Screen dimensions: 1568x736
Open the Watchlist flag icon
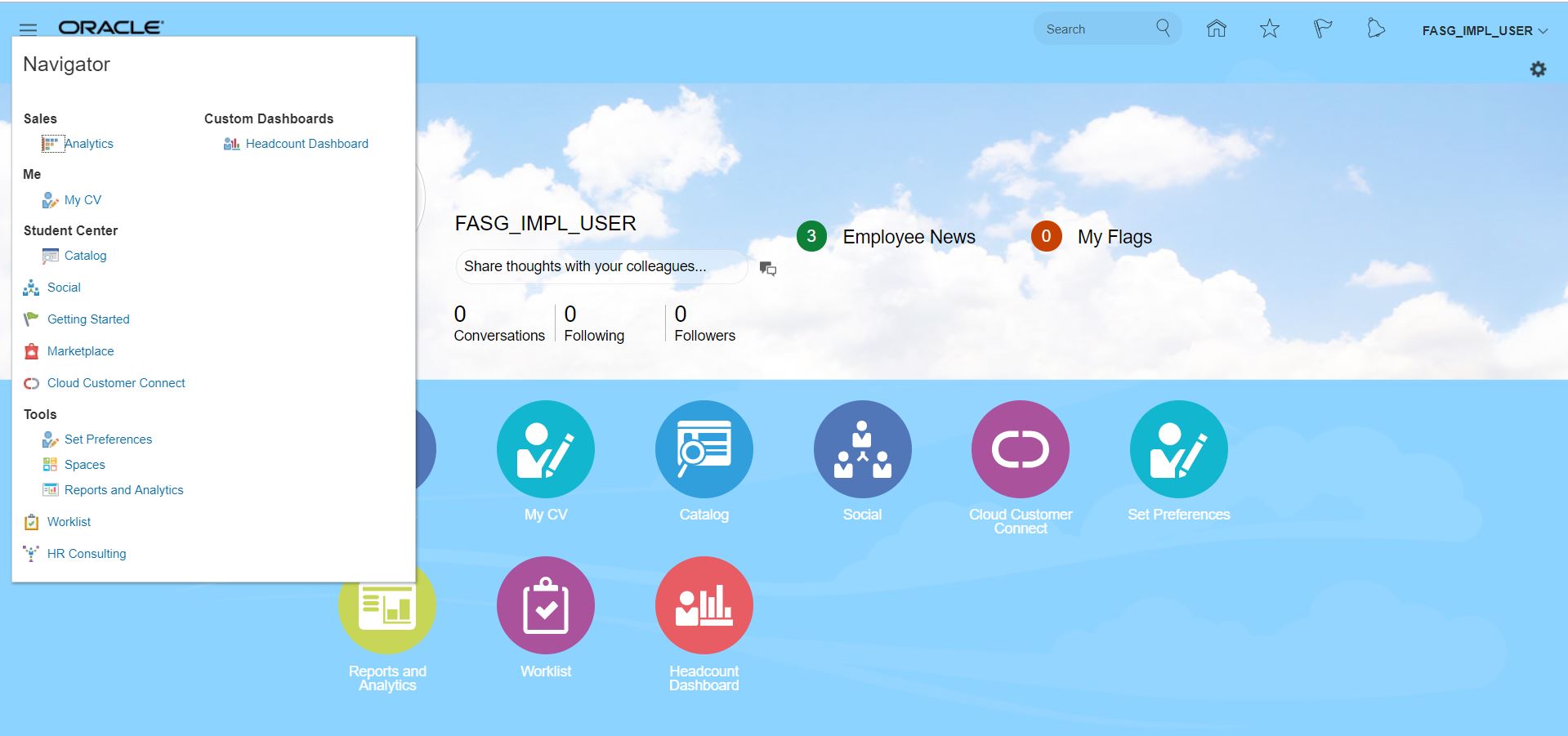click(x=1322, y=29)
